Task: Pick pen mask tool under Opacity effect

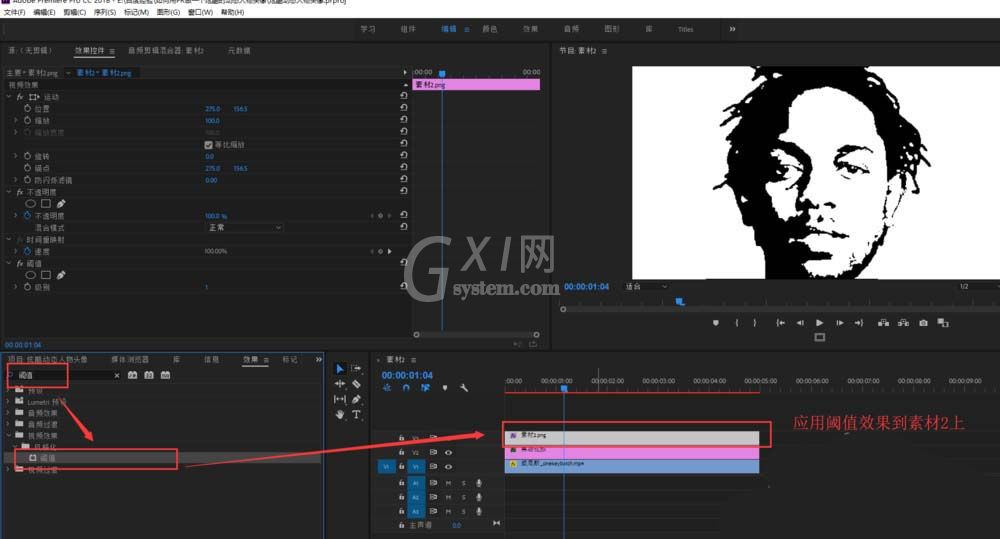Action: [x=61, y=203]
